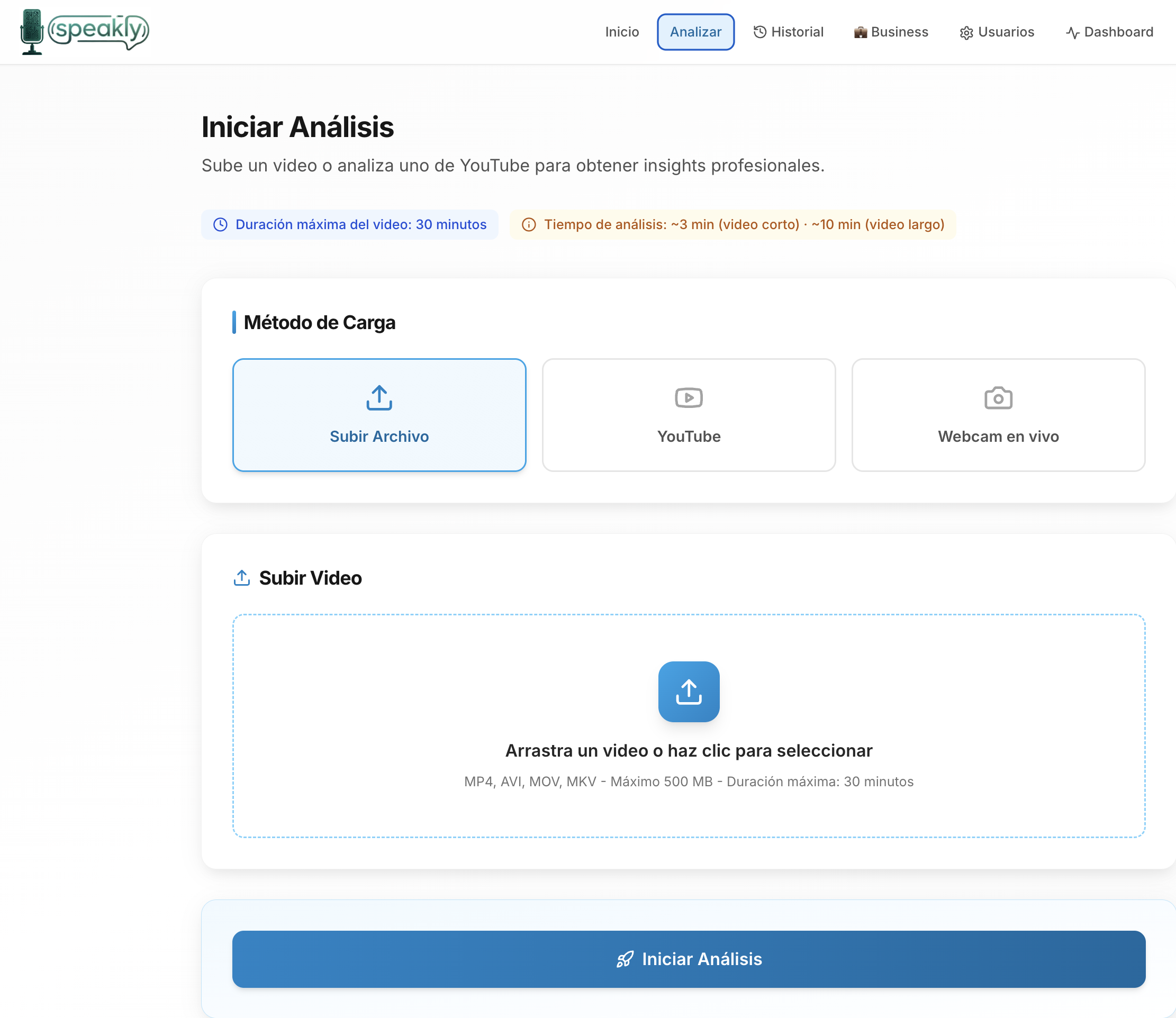Screen dimensions: 1176x1018
Task: Choose Webcam en vivo method
Action: (x=998, y=415)
